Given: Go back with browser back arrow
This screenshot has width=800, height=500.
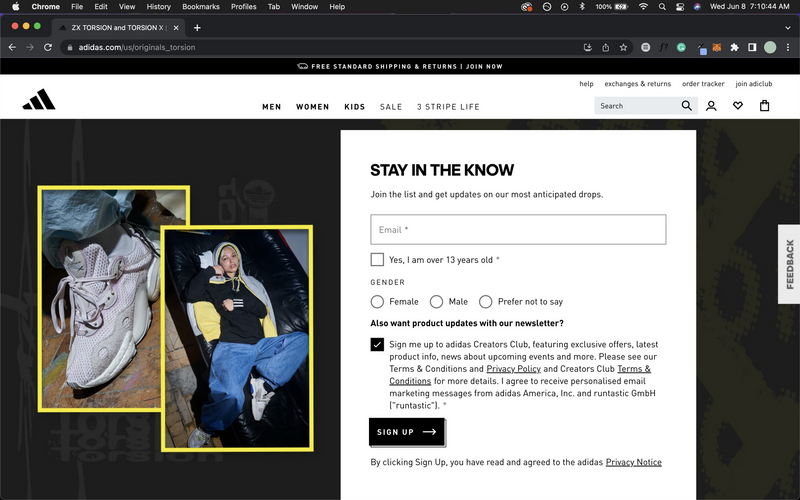Looking at the screenshot, I should tap(12, 47).
